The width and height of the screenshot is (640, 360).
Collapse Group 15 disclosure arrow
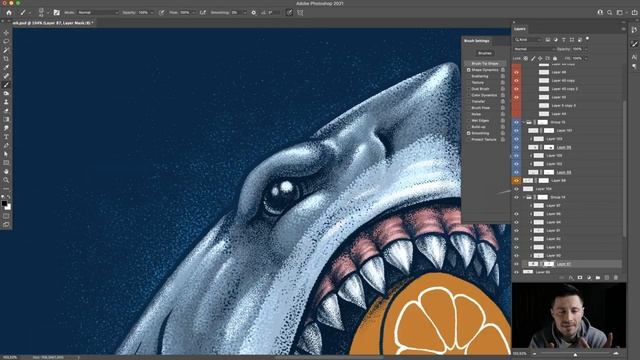524,122
